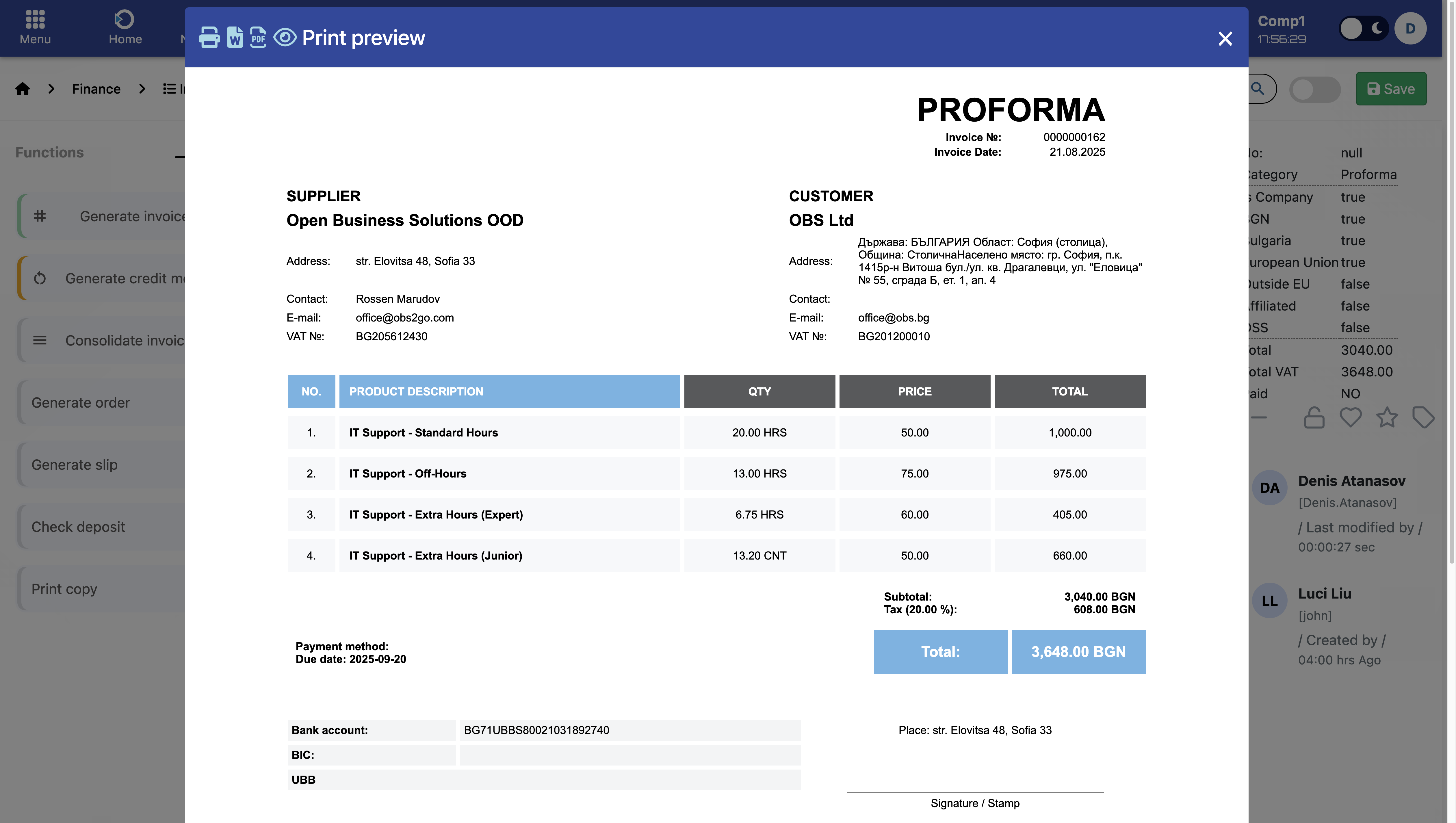Click PRICE column header
Screen dimensions: 1456x823
pyautogui.click(x=915, y=392)
